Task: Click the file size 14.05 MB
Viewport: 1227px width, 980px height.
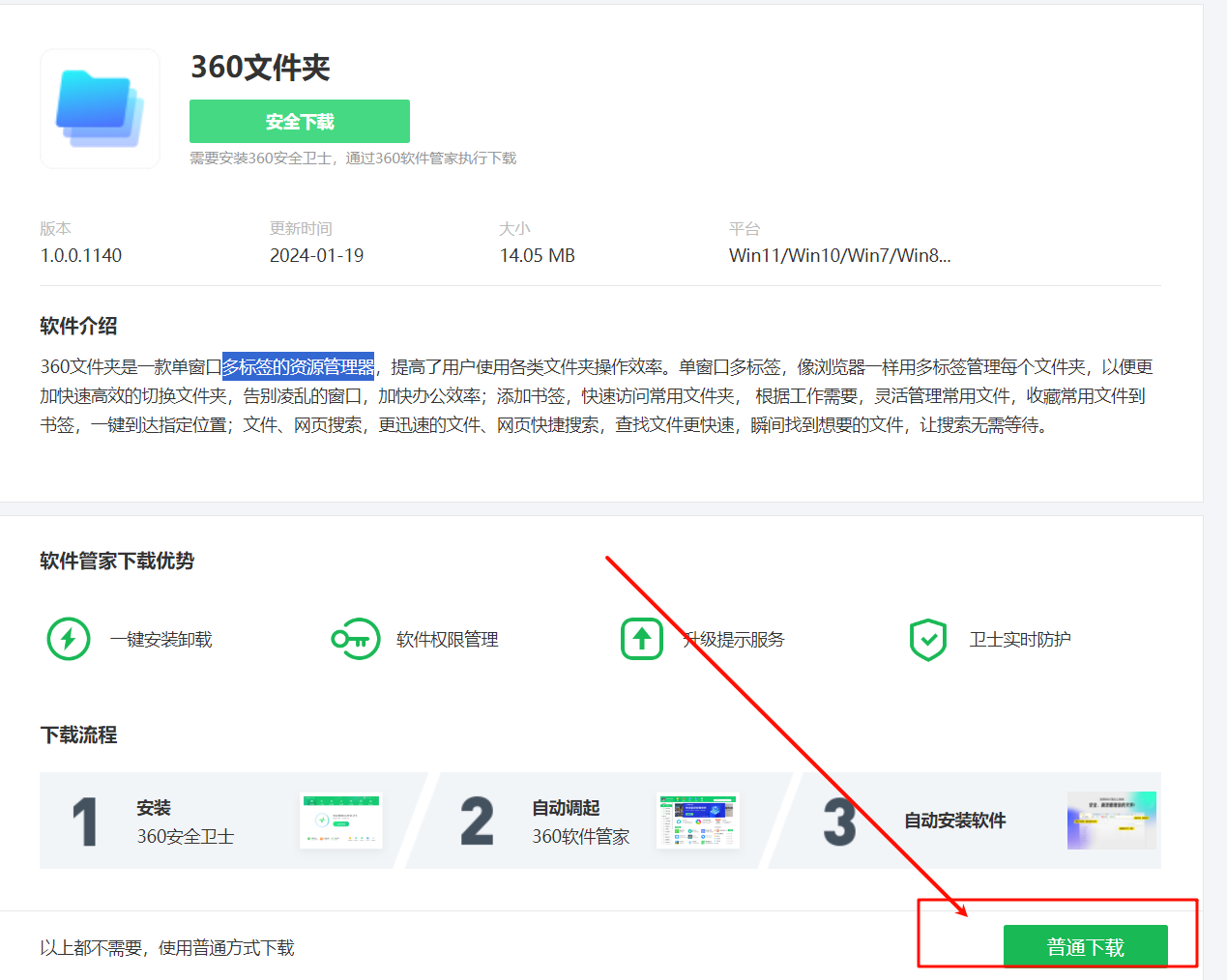Action: coord(538,255)
